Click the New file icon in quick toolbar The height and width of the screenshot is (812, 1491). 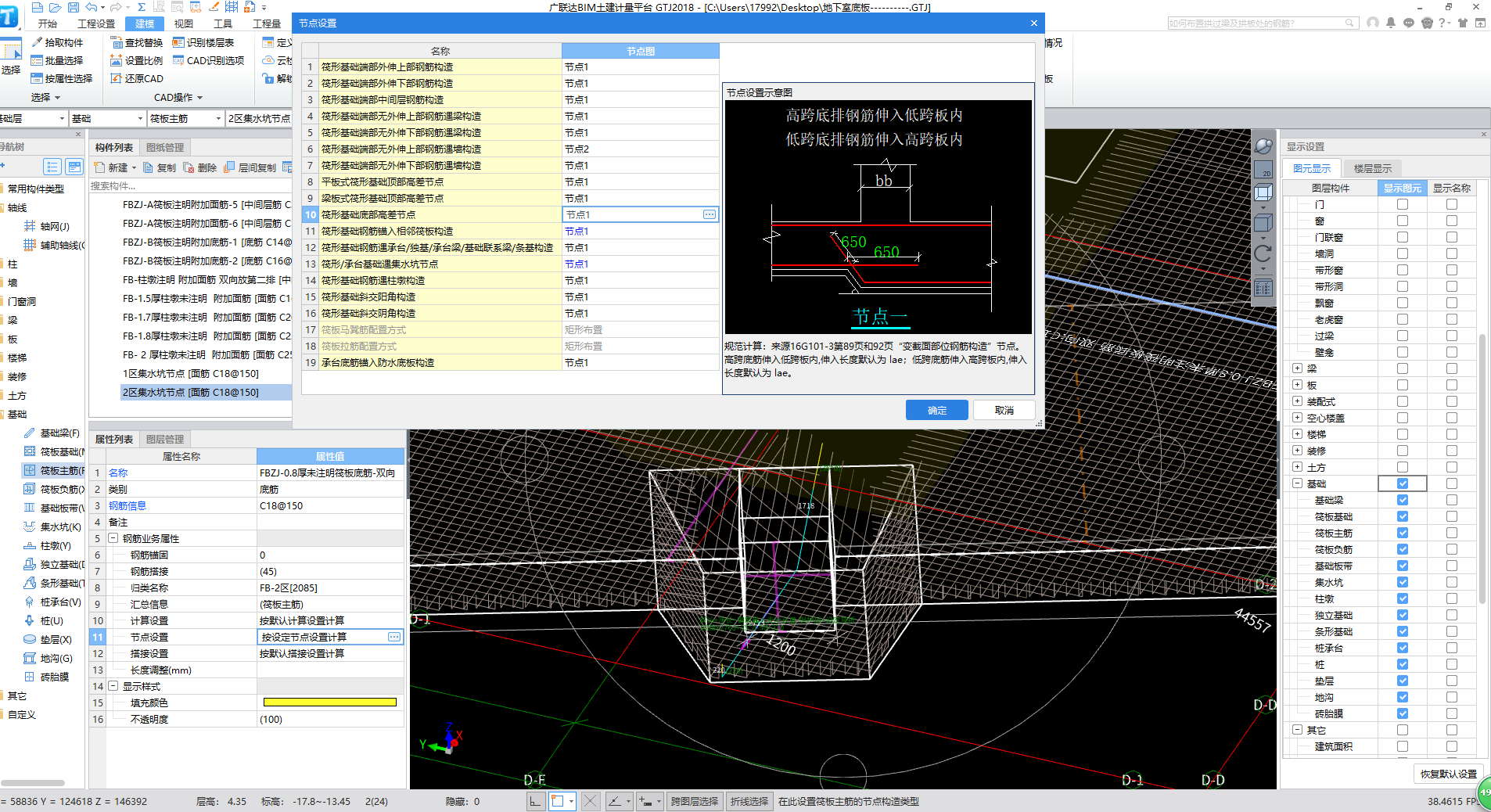pos(38,7)
